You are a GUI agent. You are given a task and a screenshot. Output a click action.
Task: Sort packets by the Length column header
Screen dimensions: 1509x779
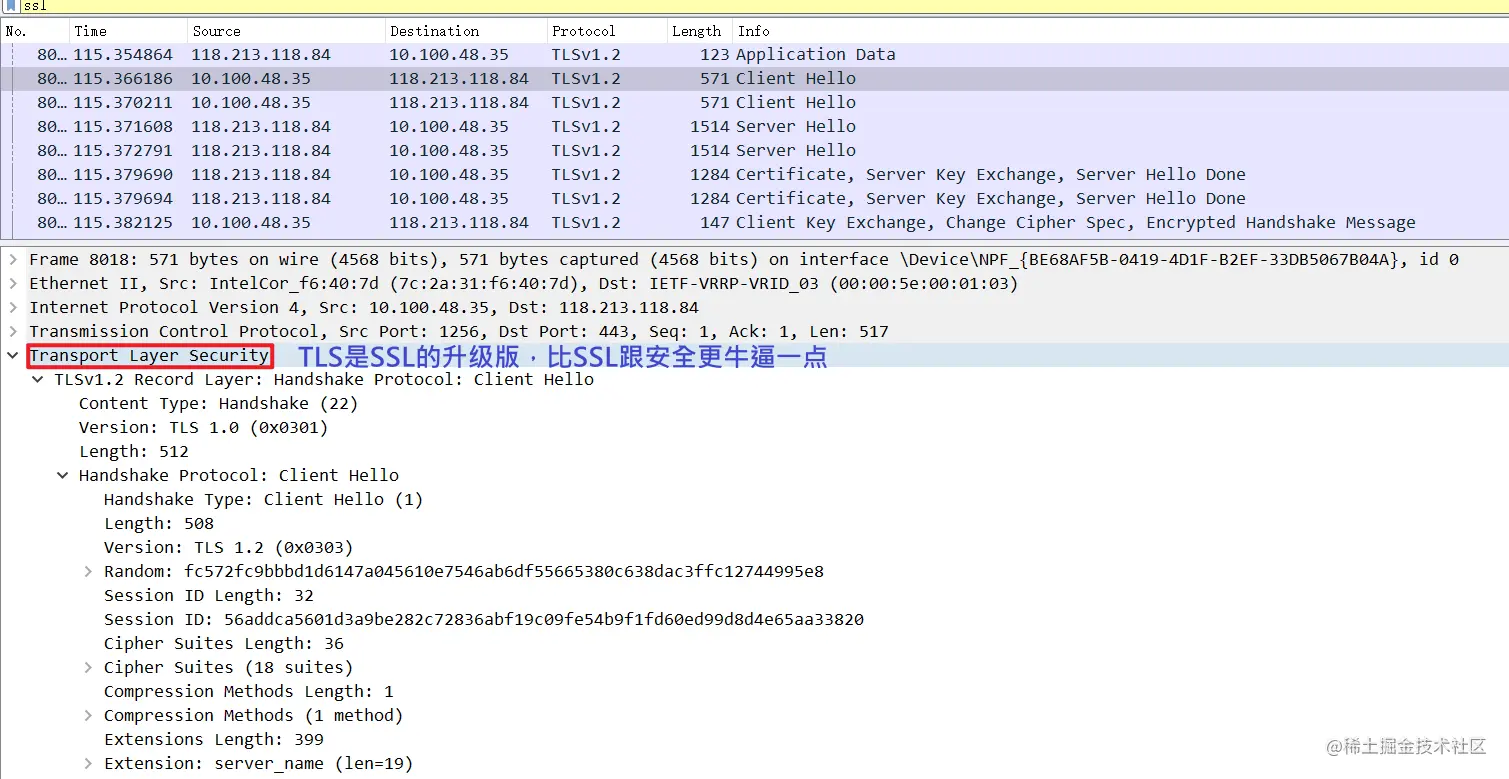[x=700, y=31]
